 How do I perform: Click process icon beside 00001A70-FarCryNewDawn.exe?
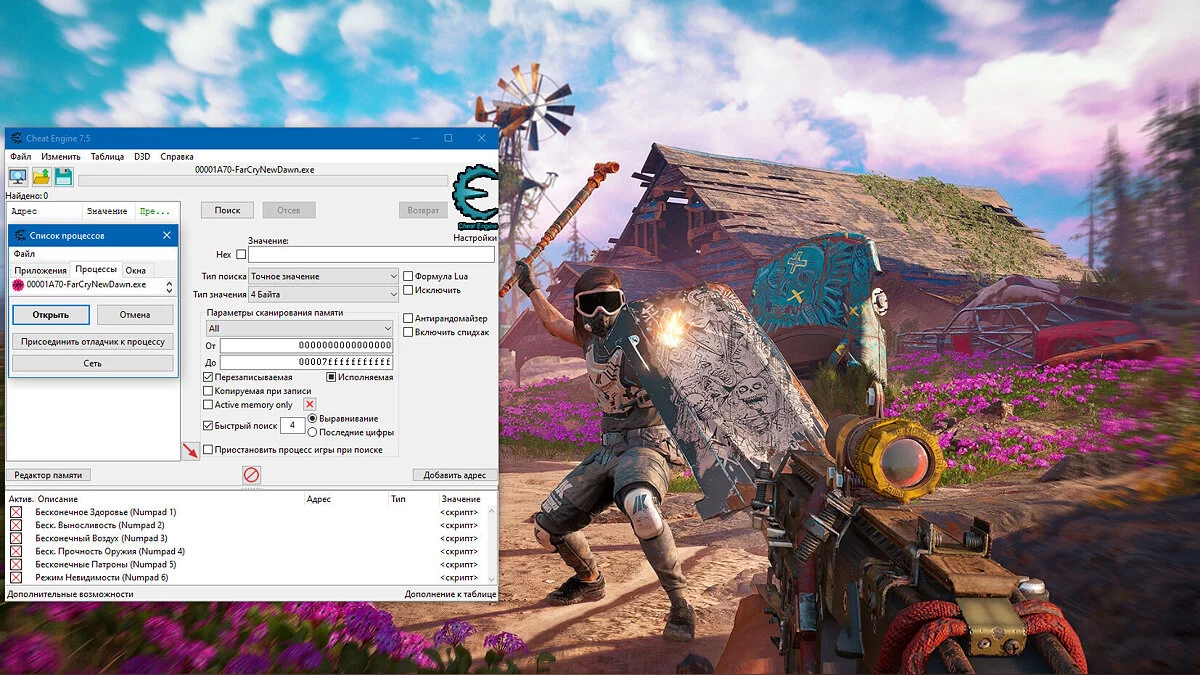[20, 285]
